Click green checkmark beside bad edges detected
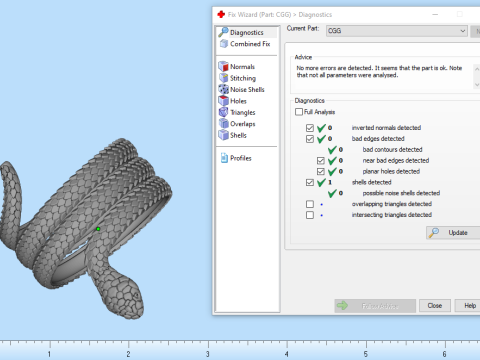The image size is (480, 360). click(x=321, y=139)
